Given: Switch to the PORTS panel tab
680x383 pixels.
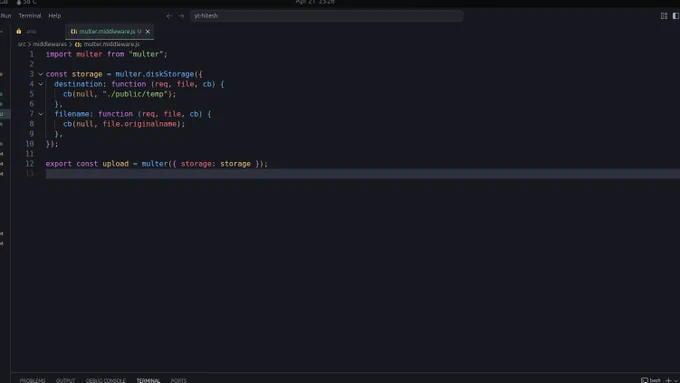Looking at the screenshot, I should [179, 380].
